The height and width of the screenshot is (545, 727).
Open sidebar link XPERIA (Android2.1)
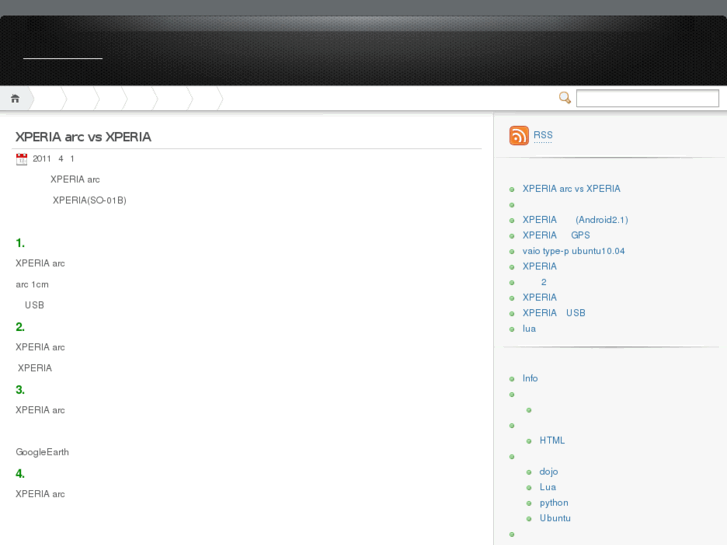[x=575, y=220]
